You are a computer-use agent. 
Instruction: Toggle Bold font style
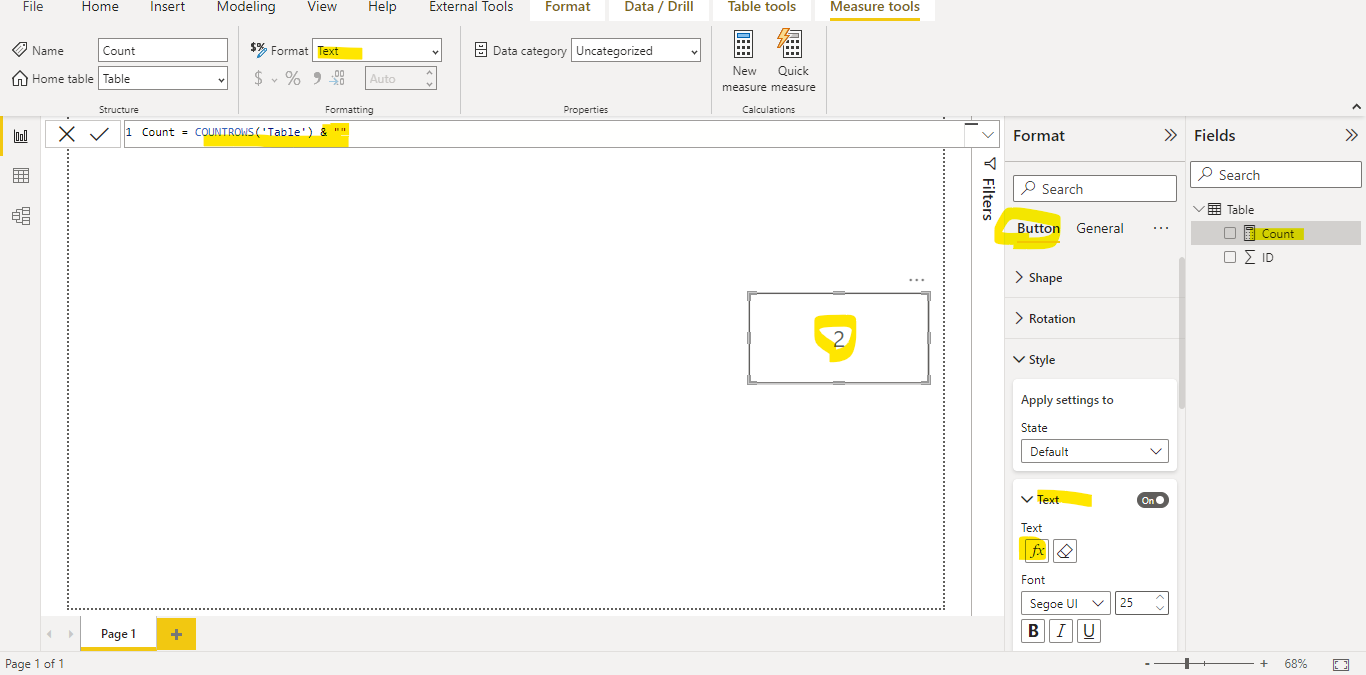click(1033, 631)
